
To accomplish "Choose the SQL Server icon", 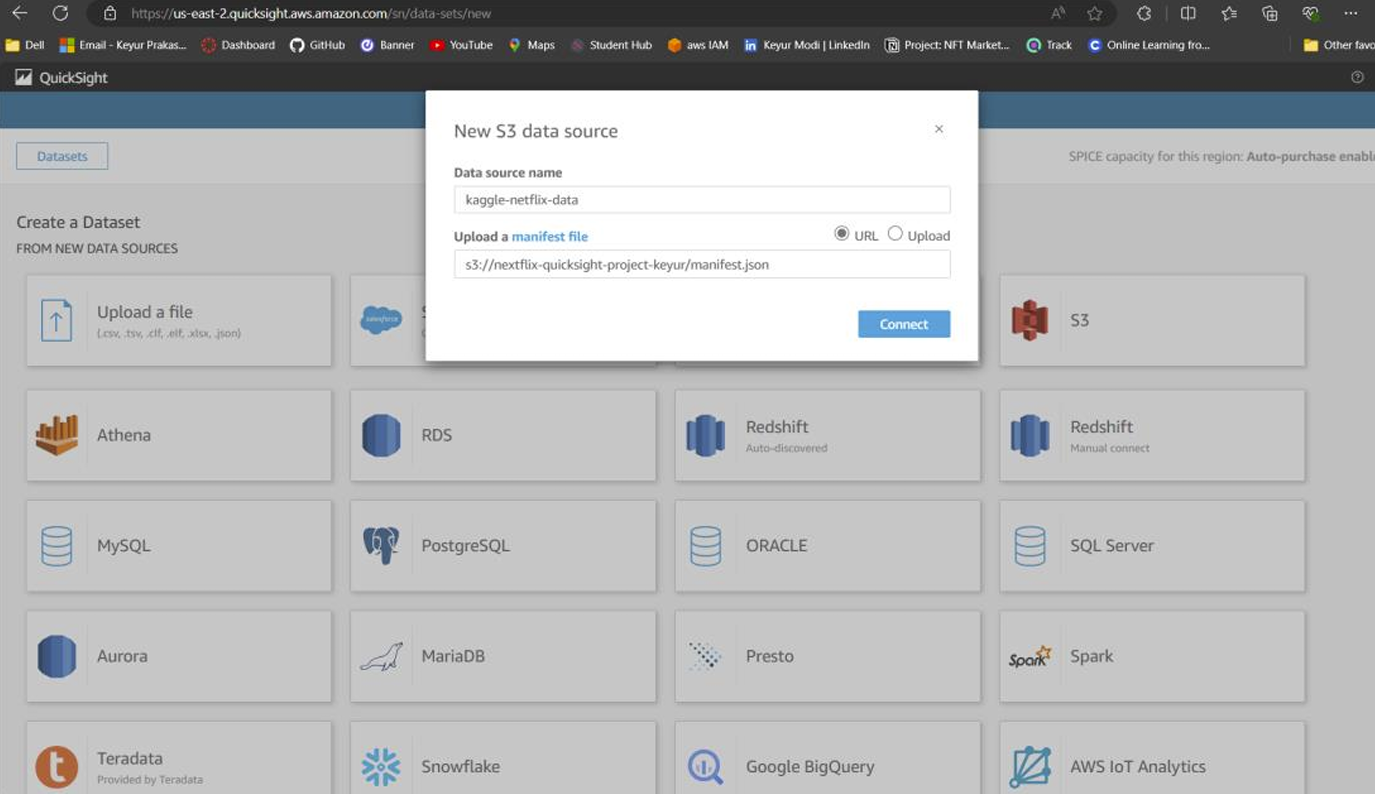I will click(x=1030, y=546).
